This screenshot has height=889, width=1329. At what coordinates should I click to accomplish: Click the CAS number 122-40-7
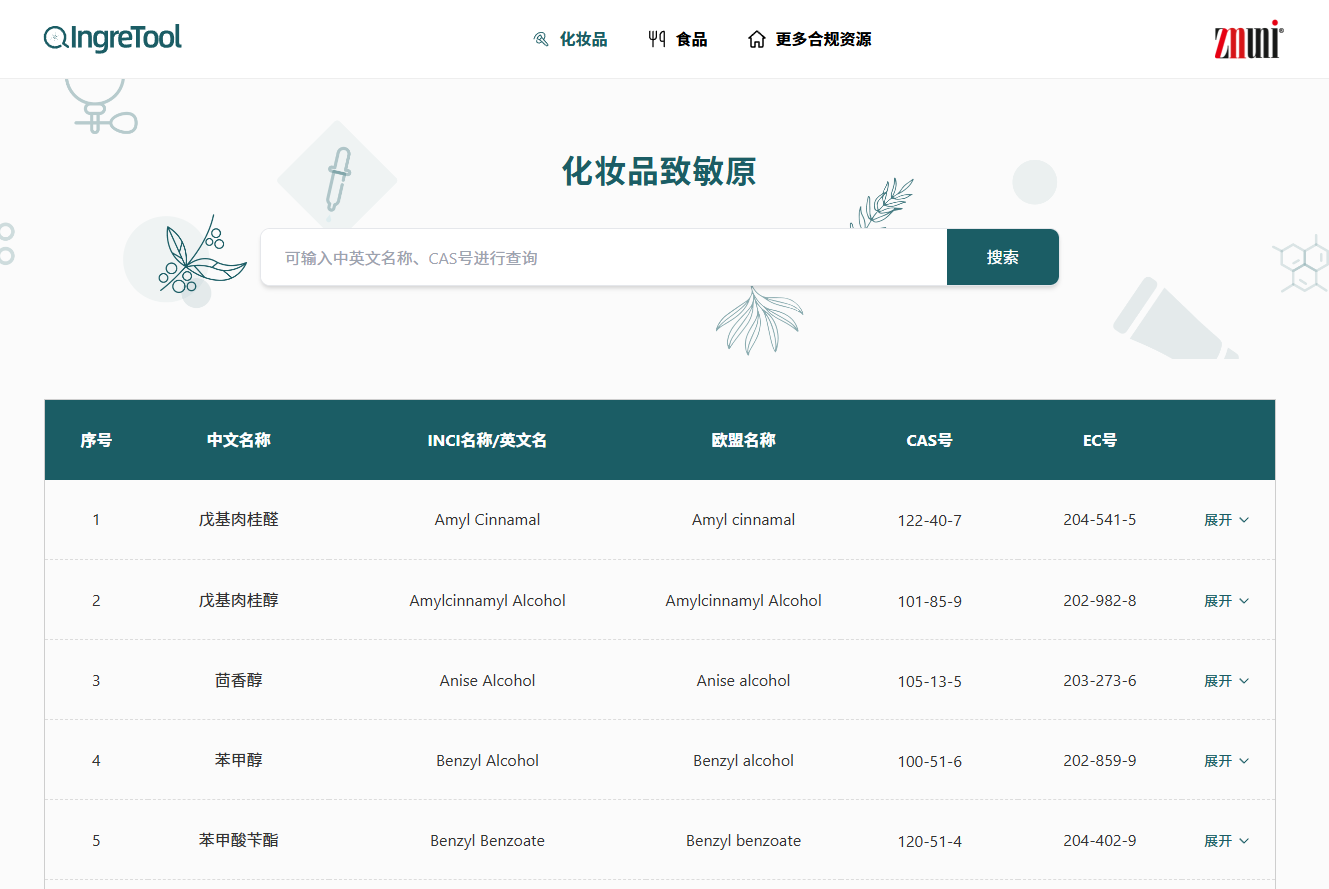point(929,521)
